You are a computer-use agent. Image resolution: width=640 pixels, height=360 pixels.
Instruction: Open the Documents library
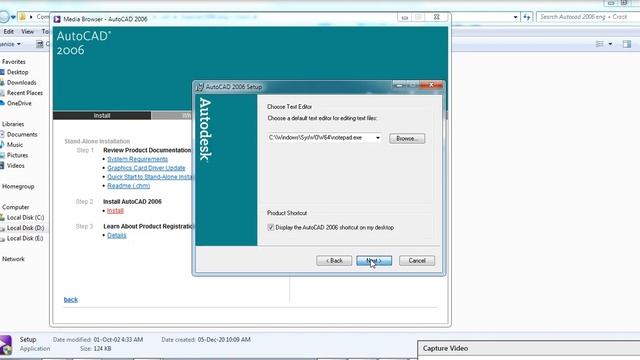point(22,134)
